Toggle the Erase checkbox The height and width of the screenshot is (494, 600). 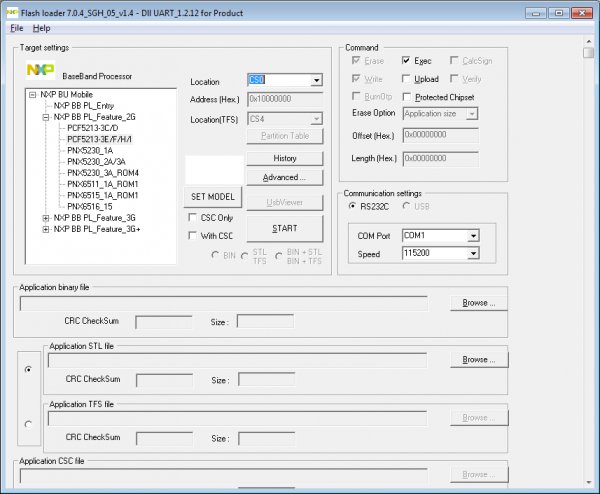(x=356, y=60)
